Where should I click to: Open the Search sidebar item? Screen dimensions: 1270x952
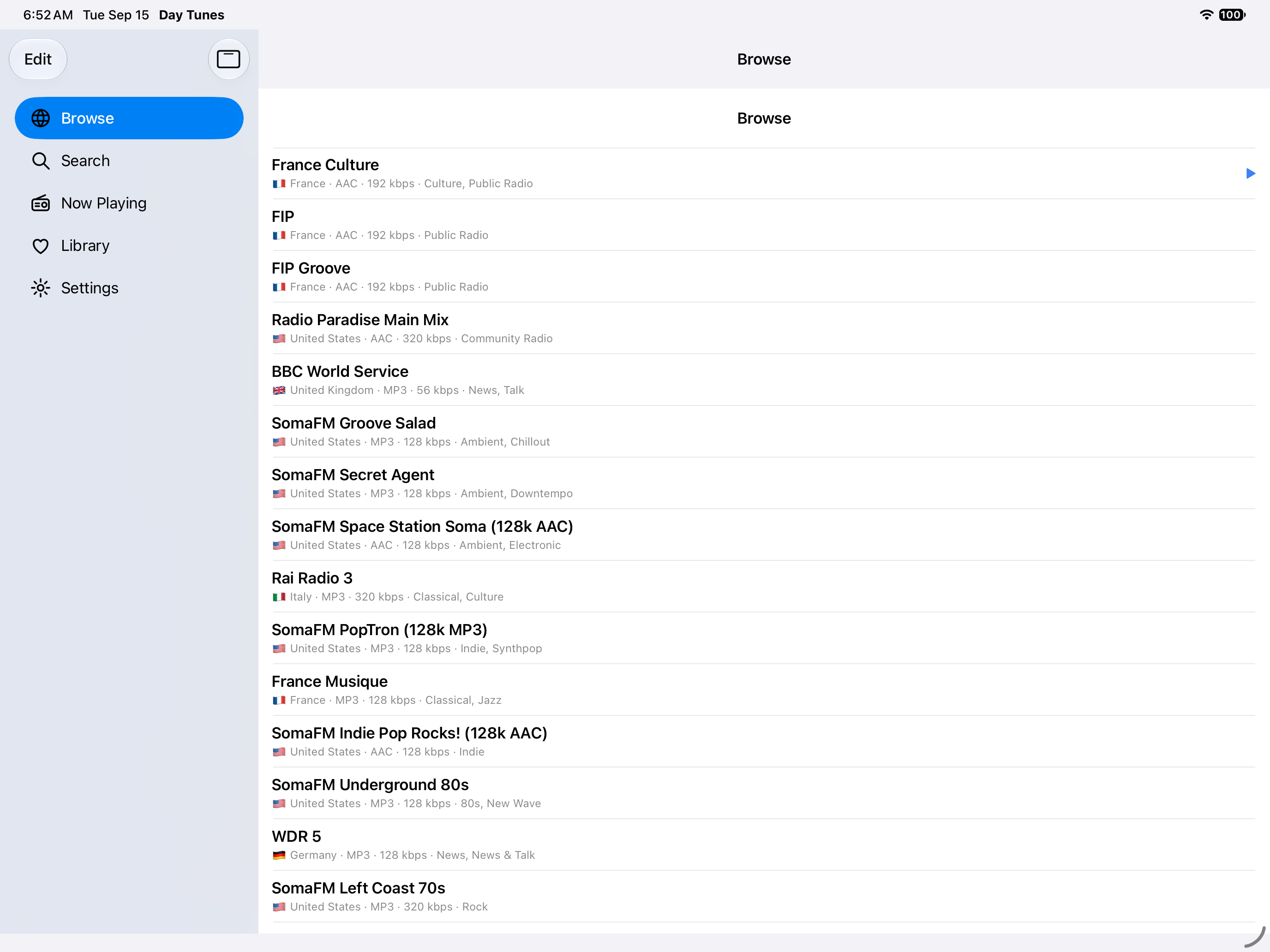pyautogui.click(x=129, y=161)
